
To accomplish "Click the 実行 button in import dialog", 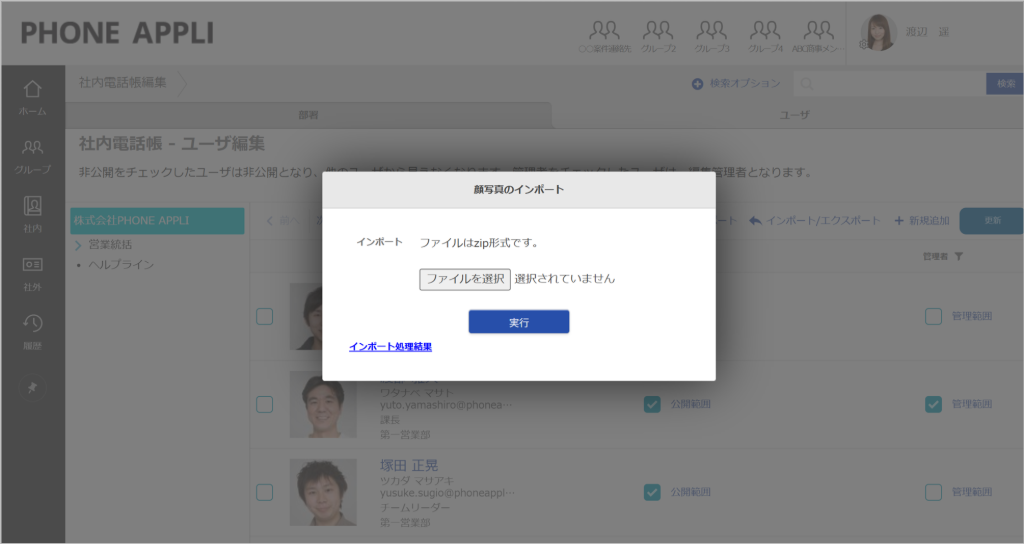I will tap(518, 322).
